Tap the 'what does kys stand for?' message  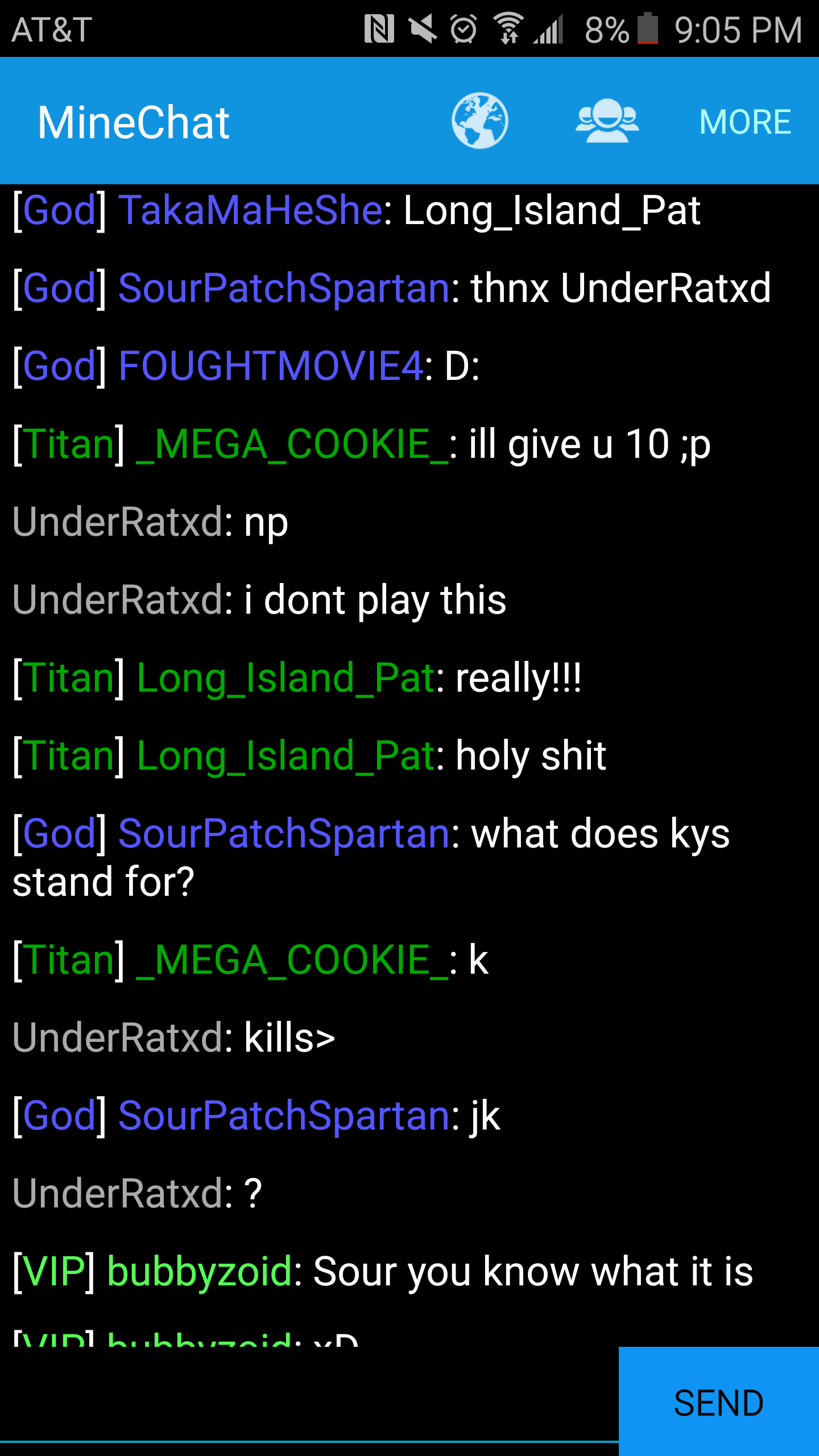pyautogui.click(x=371, y=857)
